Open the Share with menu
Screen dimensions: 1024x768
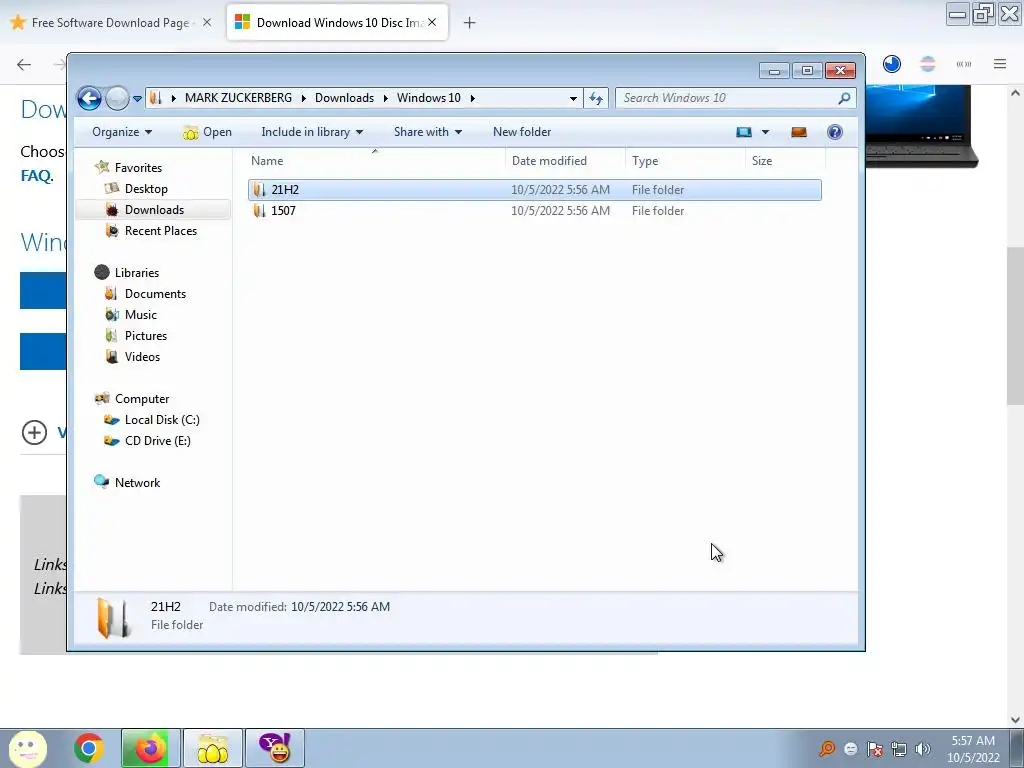pyautogui.click(x=428, y=132)
